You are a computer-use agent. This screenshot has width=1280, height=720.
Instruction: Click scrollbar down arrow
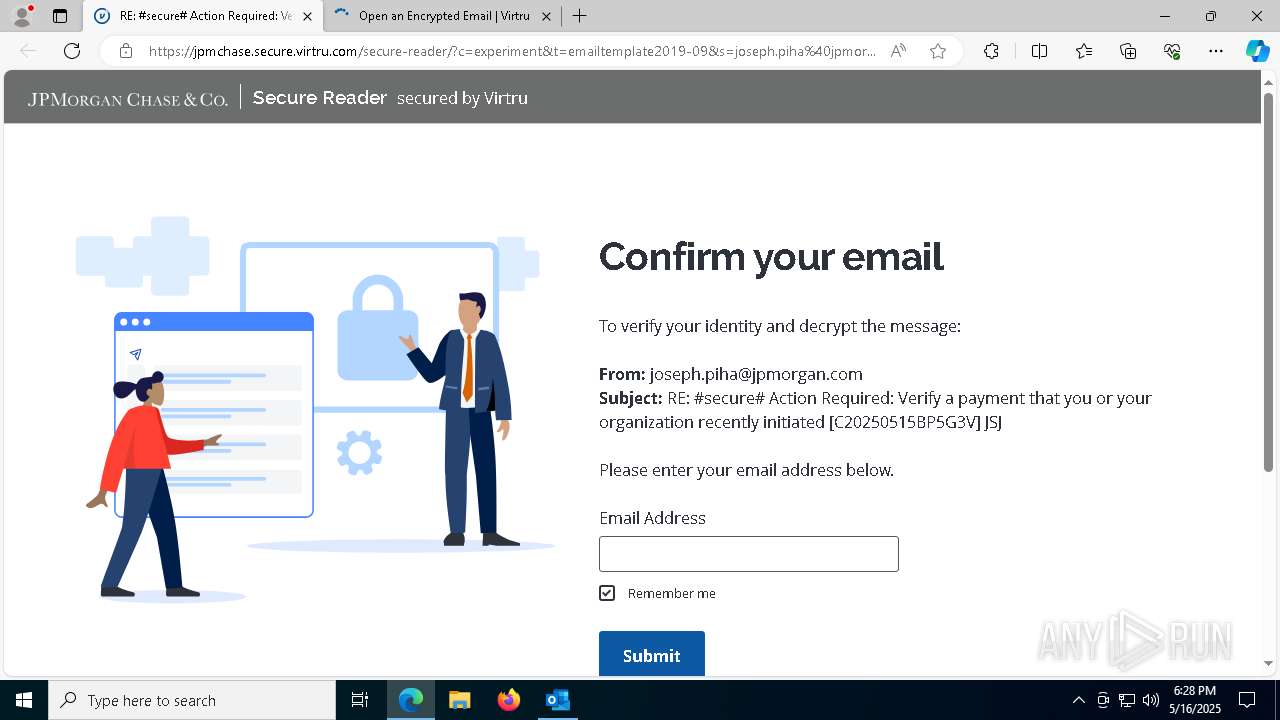click(1268, 662)
